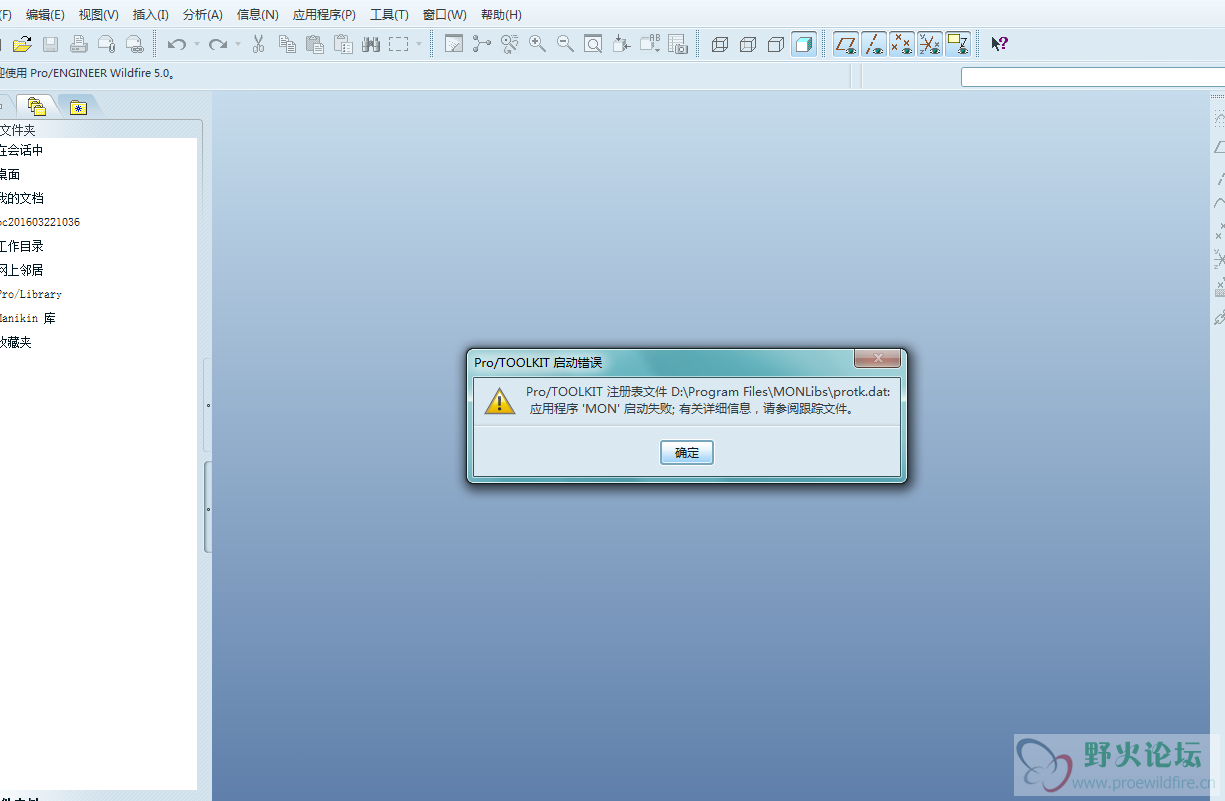Open the 视图(V) menu

click(99, 15)
